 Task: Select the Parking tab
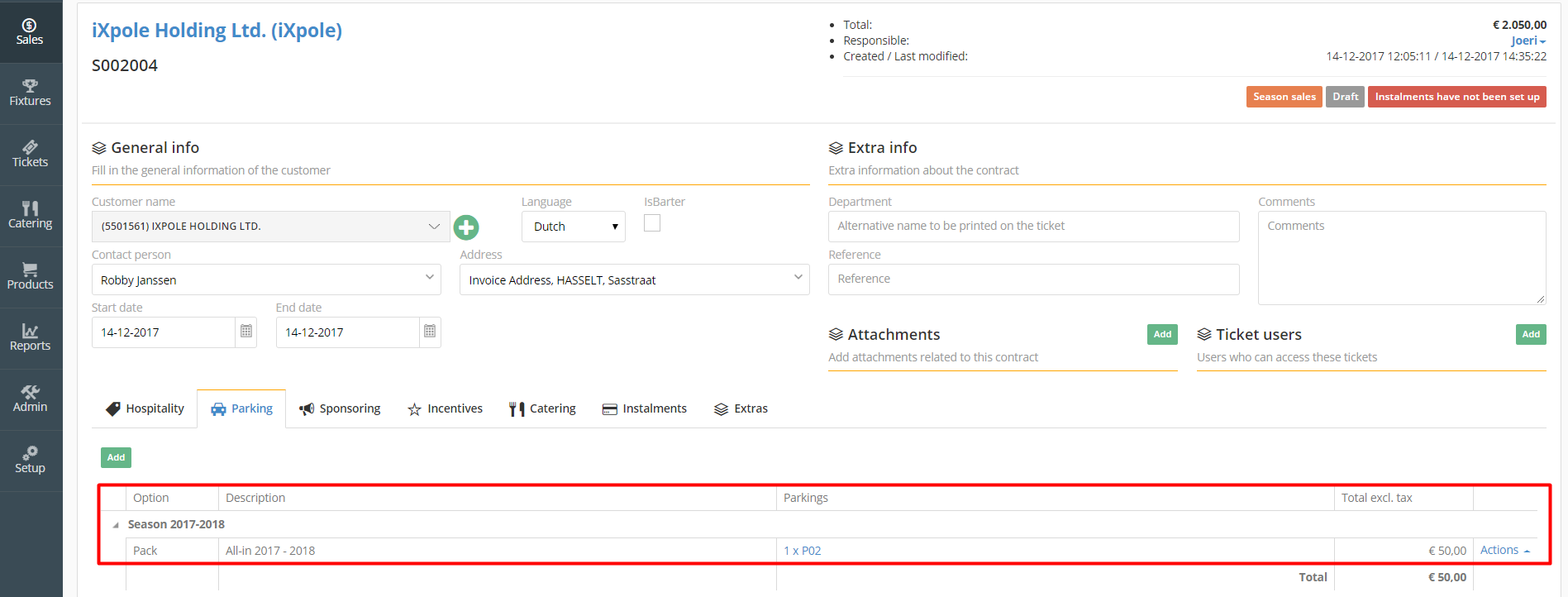click(241, 408)
